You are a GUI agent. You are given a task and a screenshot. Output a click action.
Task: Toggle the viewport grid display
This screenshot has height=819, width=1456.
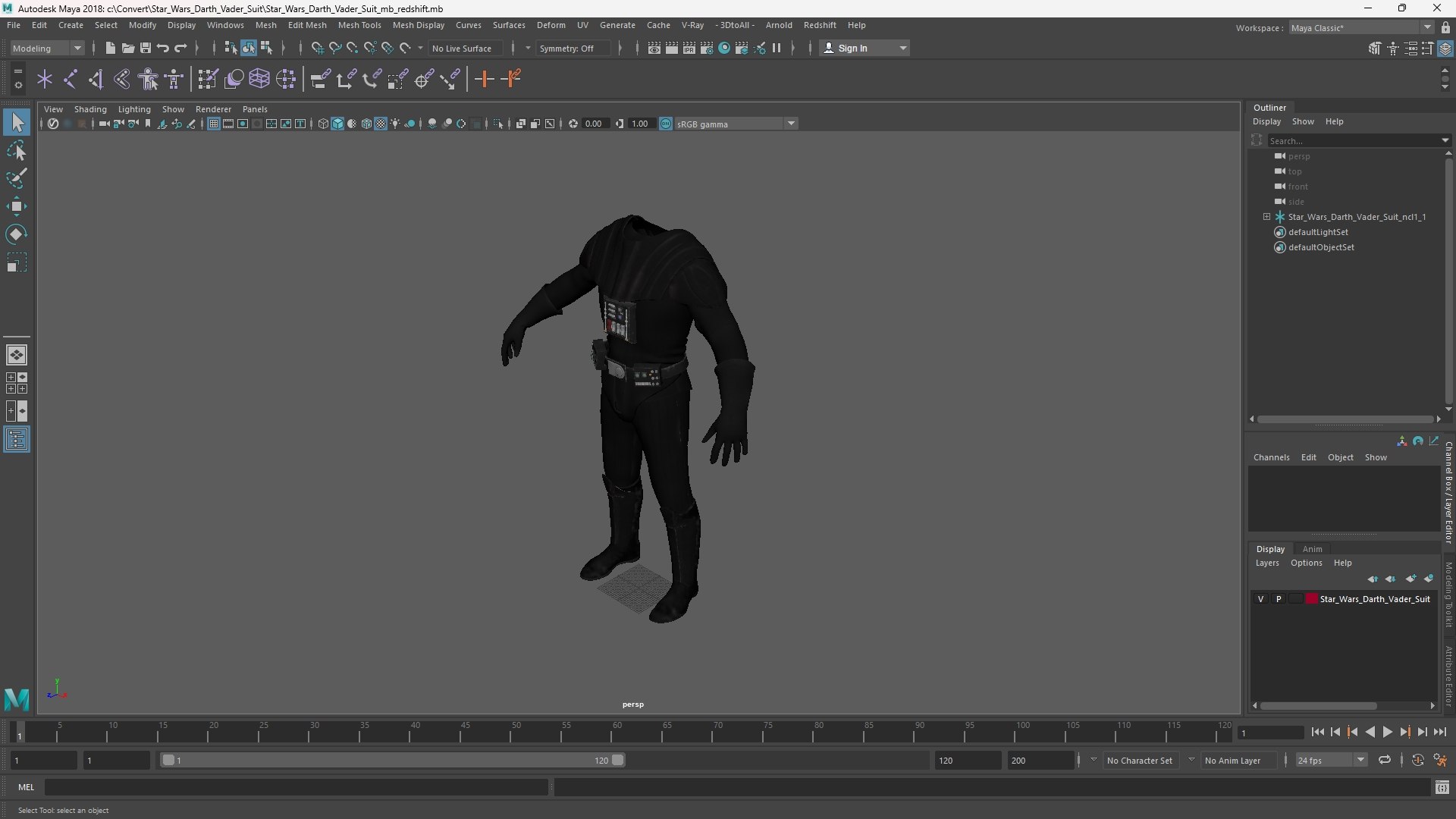tap(214, 124)
